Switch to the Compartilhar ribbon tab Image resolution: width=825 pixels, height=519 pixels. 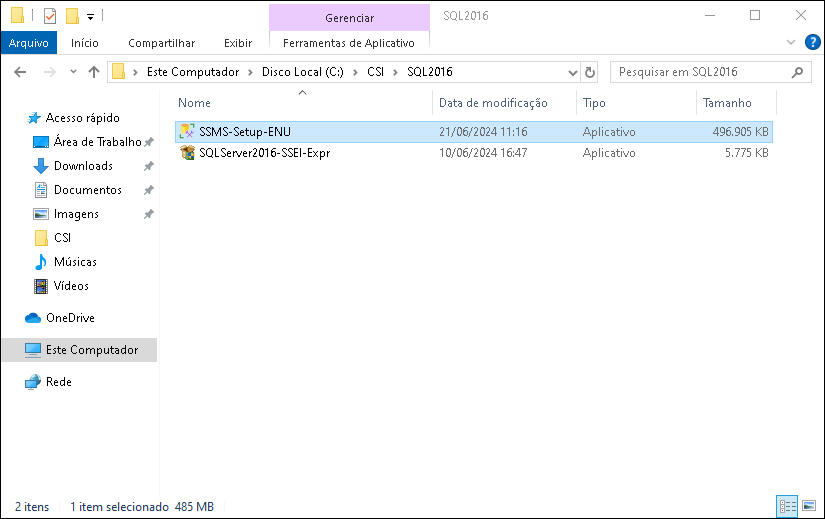point(162,43)
